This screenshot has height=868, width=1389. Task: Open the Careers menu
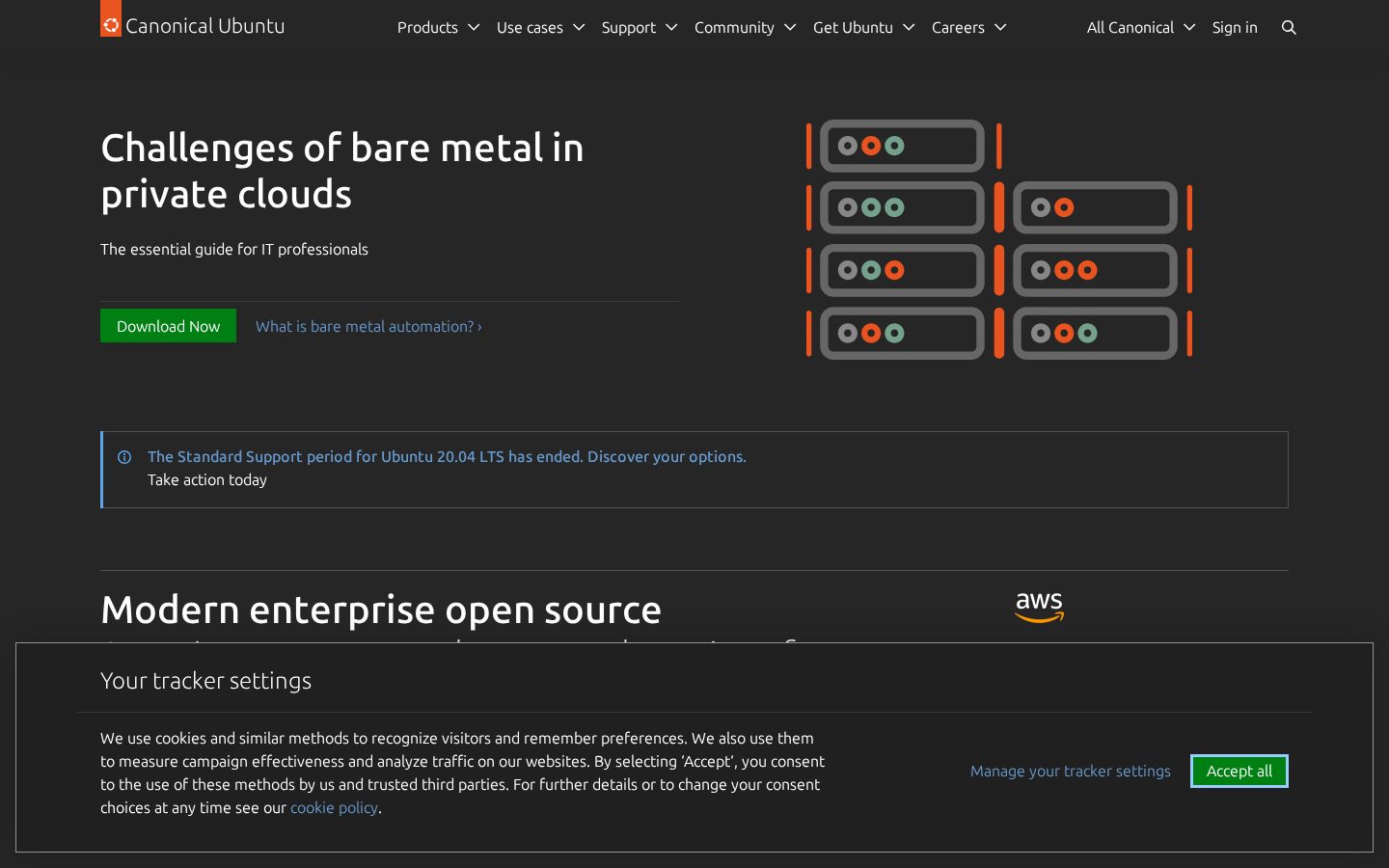tap(968, 28)
